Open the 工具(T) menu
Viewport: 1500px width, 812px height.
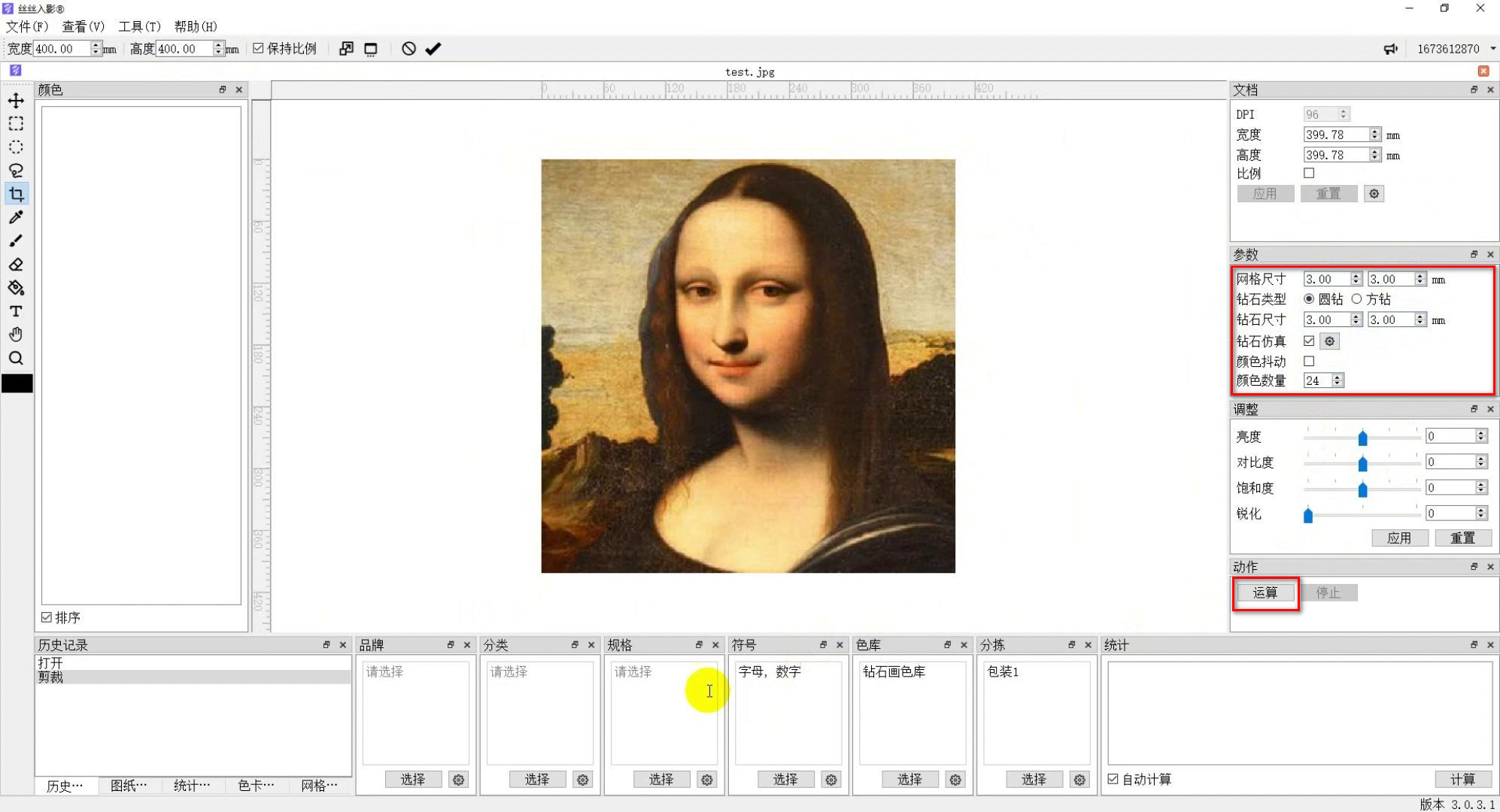pyautogui.click(x=139, y=26)
